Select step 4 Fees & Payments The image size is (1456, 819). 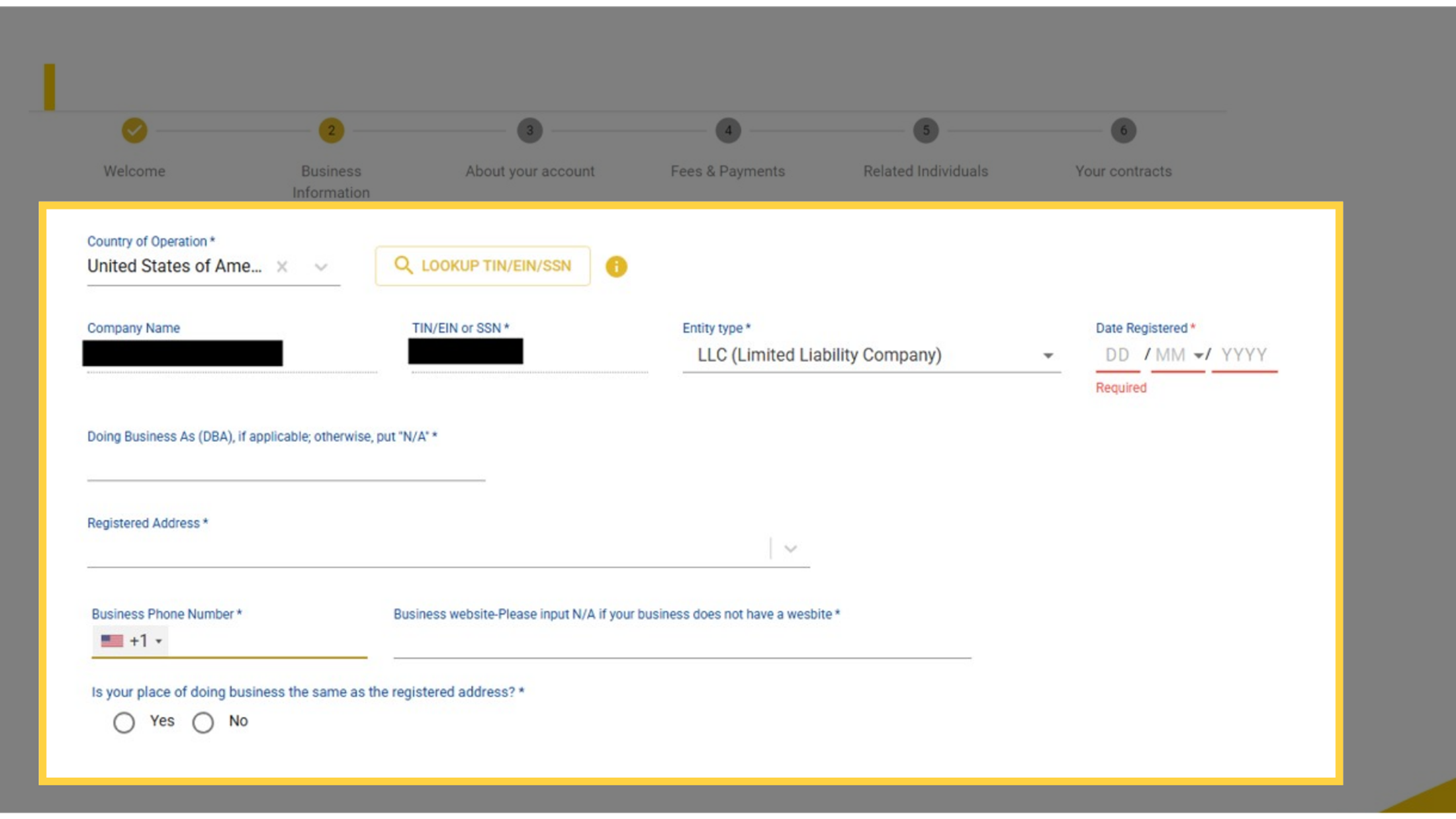[x=728, y=130]
